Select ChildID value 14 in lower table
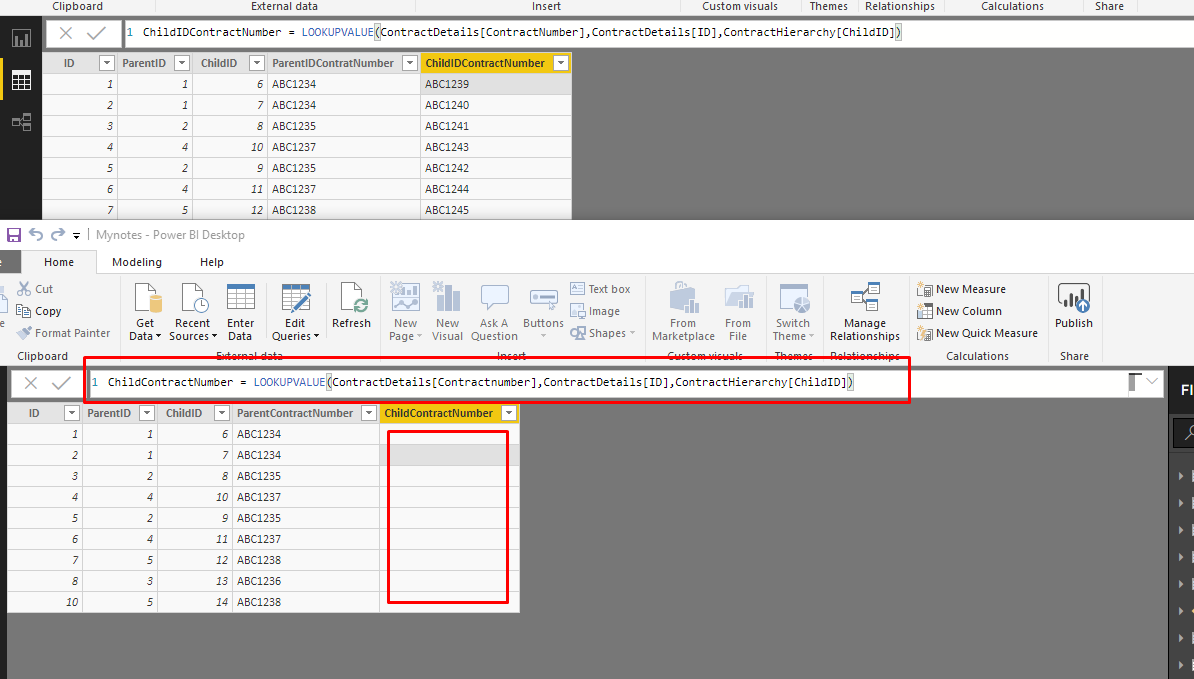The image size is (1194, 679). coord(195,602)
